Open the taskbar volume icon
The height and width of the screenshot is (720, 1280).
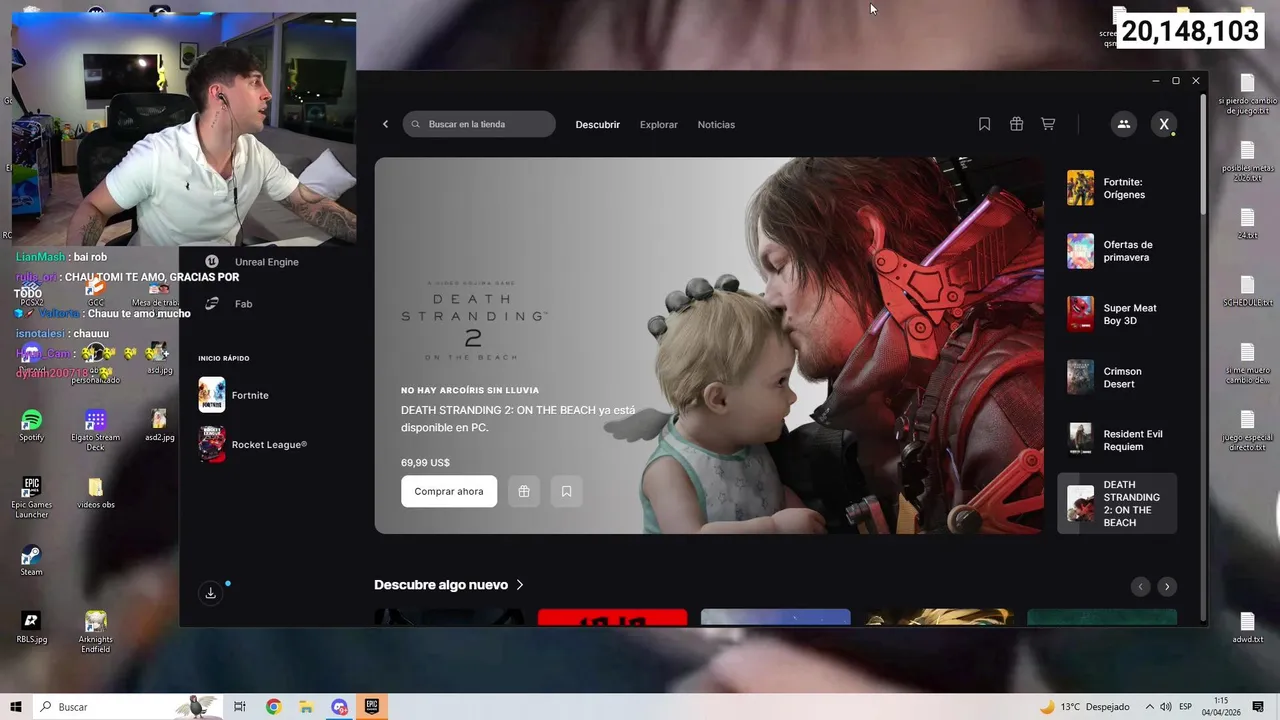[x=1165, y=707]
